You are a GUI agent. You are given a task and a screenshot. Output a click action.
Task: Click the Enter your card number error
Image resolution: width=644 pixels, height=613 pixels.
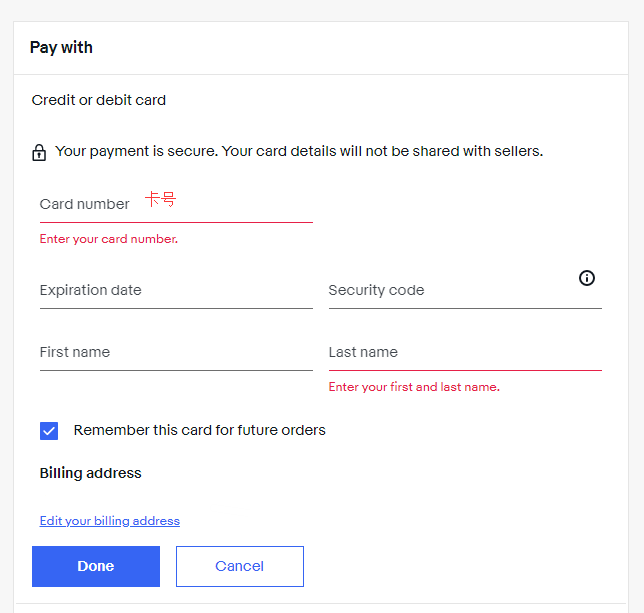(x=109, y=239)
